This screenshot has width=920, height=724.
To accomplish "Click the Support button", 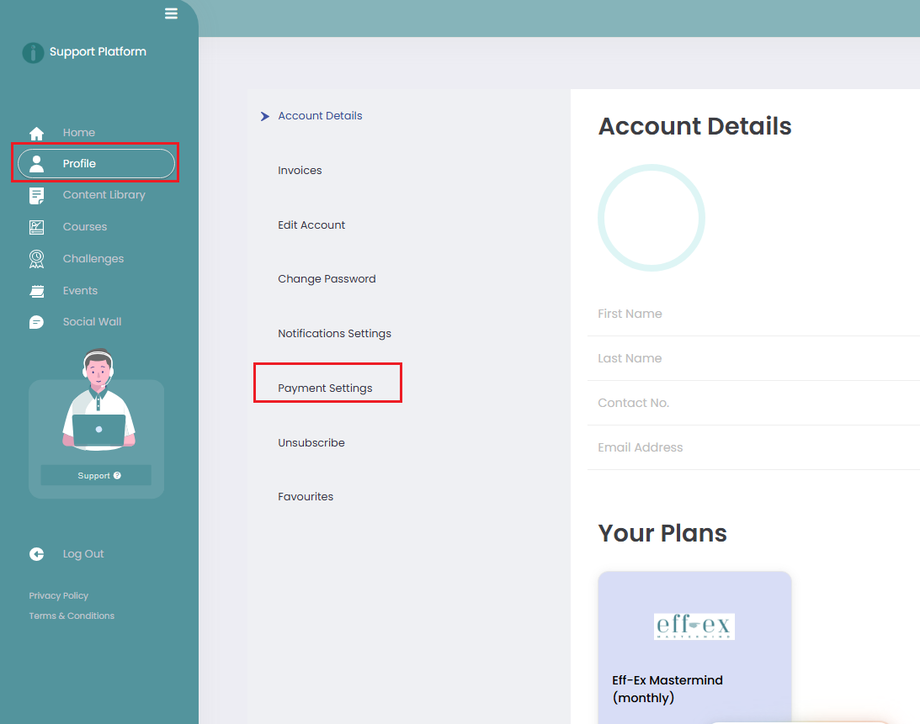I will (96, 475).
